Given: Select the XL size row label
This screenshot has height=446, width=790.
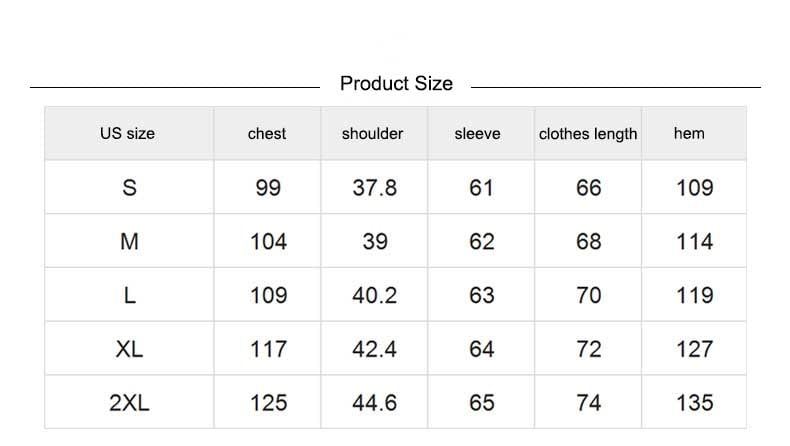Looking at the screenshot, I should pos(129,350).
